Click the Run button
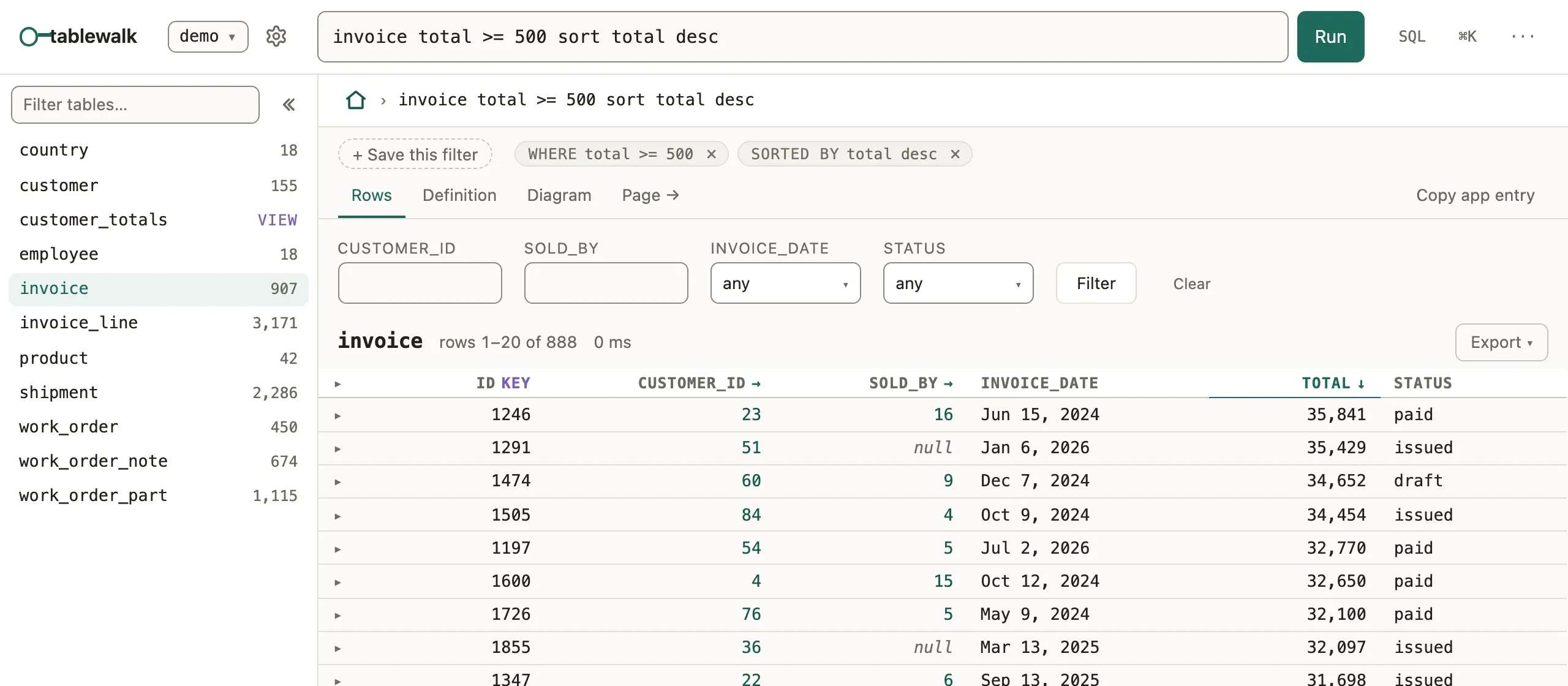The image size is (1568, 686). [1330, 37]
